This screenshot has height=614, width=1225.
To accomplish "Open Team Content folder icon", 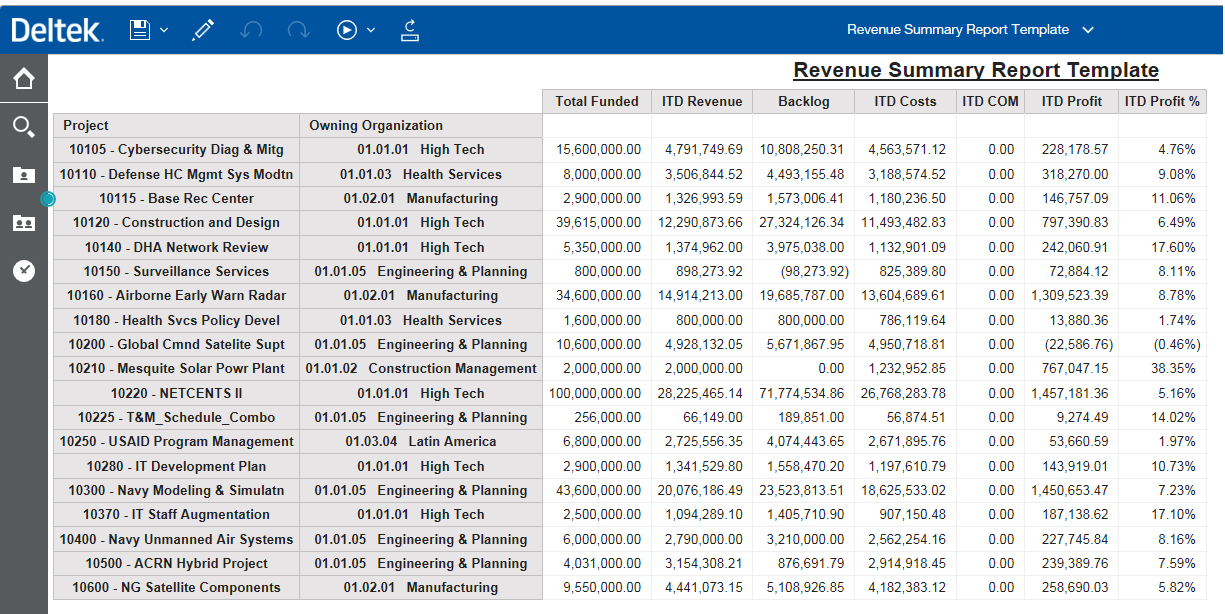I will click(x=24, y=223).
